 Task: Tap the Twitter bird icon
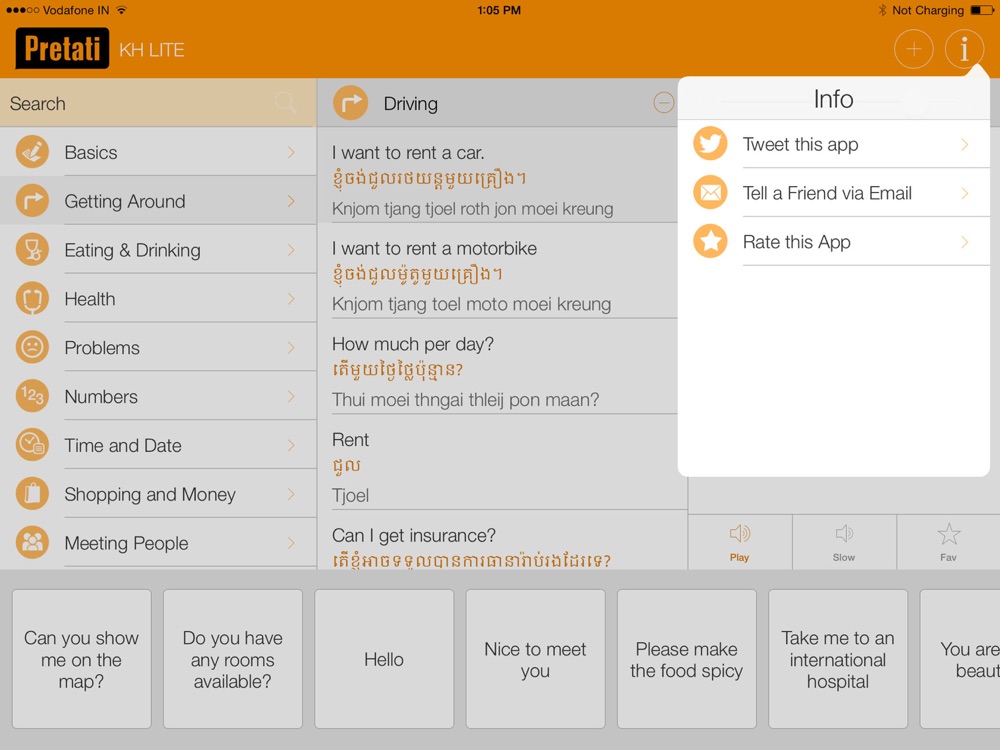(x=710, y=143)
